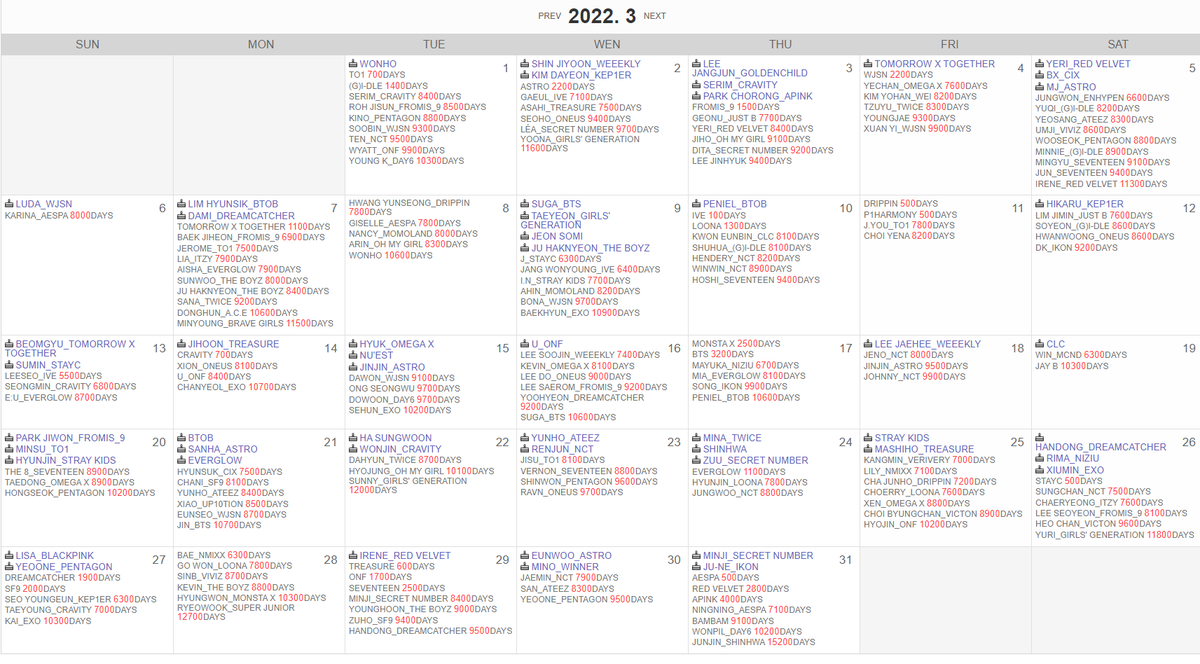Viewport: 1200px width, 664px height.
Task: Click the cake icon next to LISA_BLACKPINK
Action: pos(9,556)
